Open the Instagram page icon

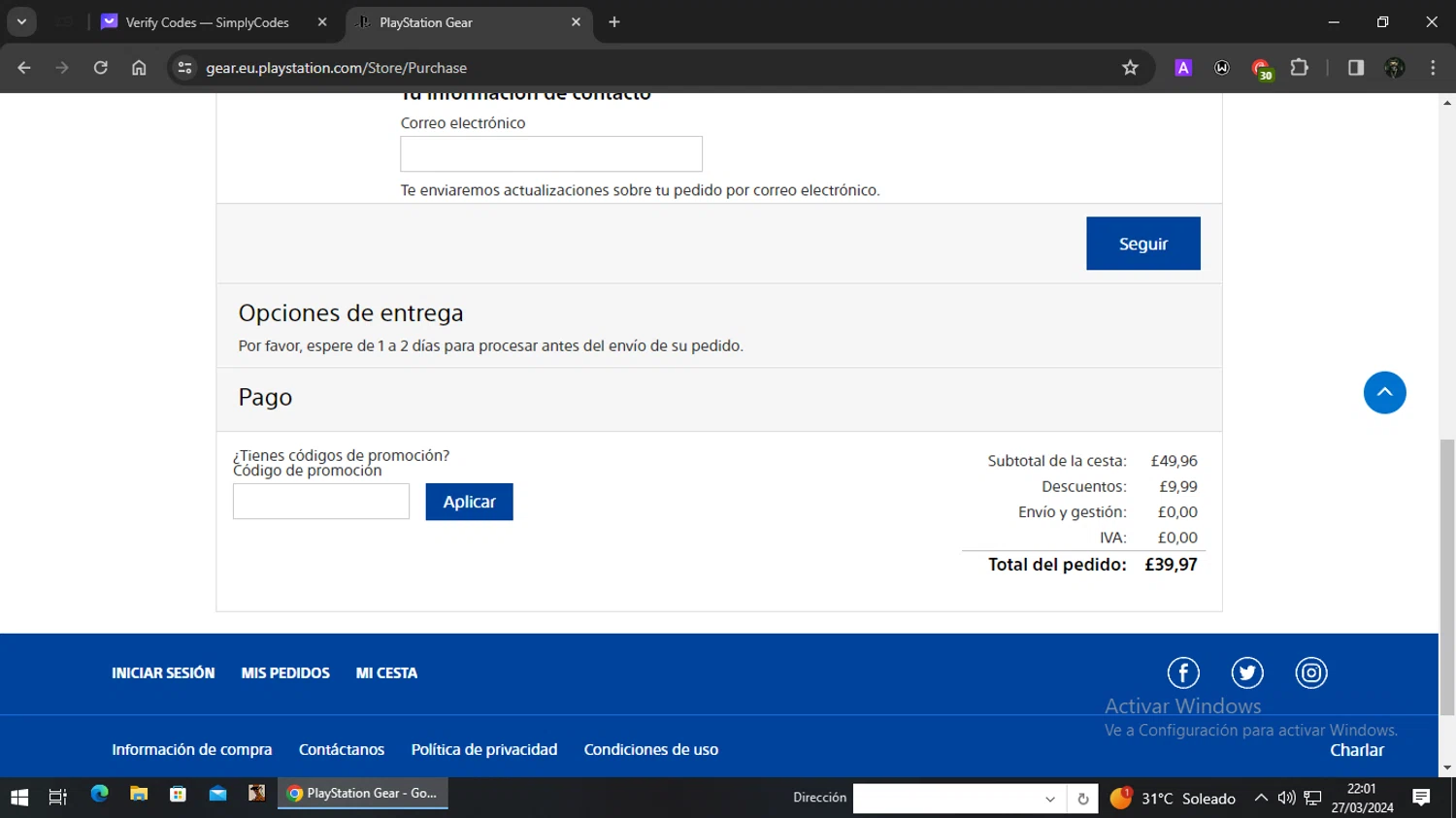pyautogui.click(x=1311, y=672)
